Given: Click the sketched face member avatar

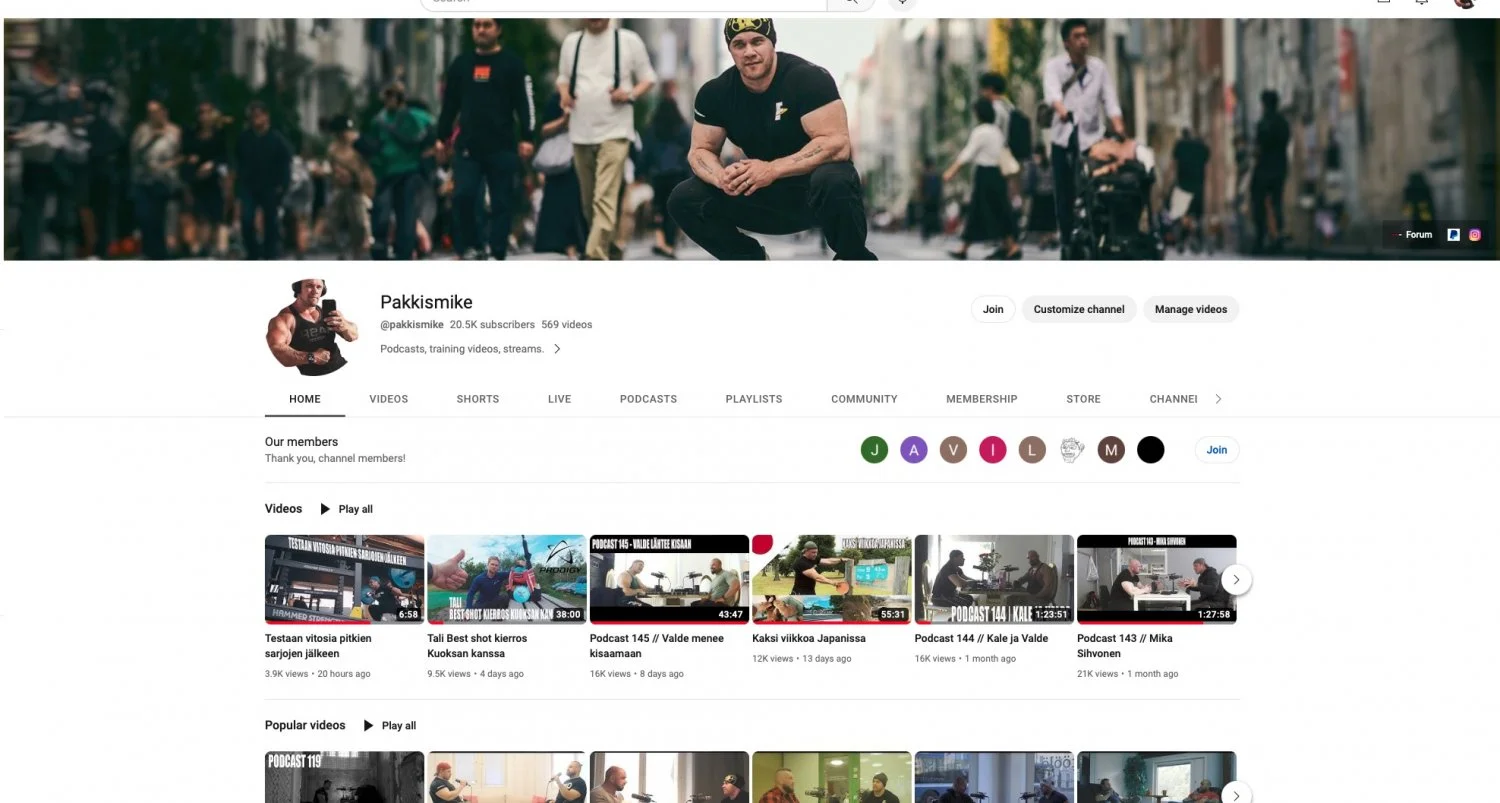Looking at the screenshot, I should click(x=1072, y=450).
